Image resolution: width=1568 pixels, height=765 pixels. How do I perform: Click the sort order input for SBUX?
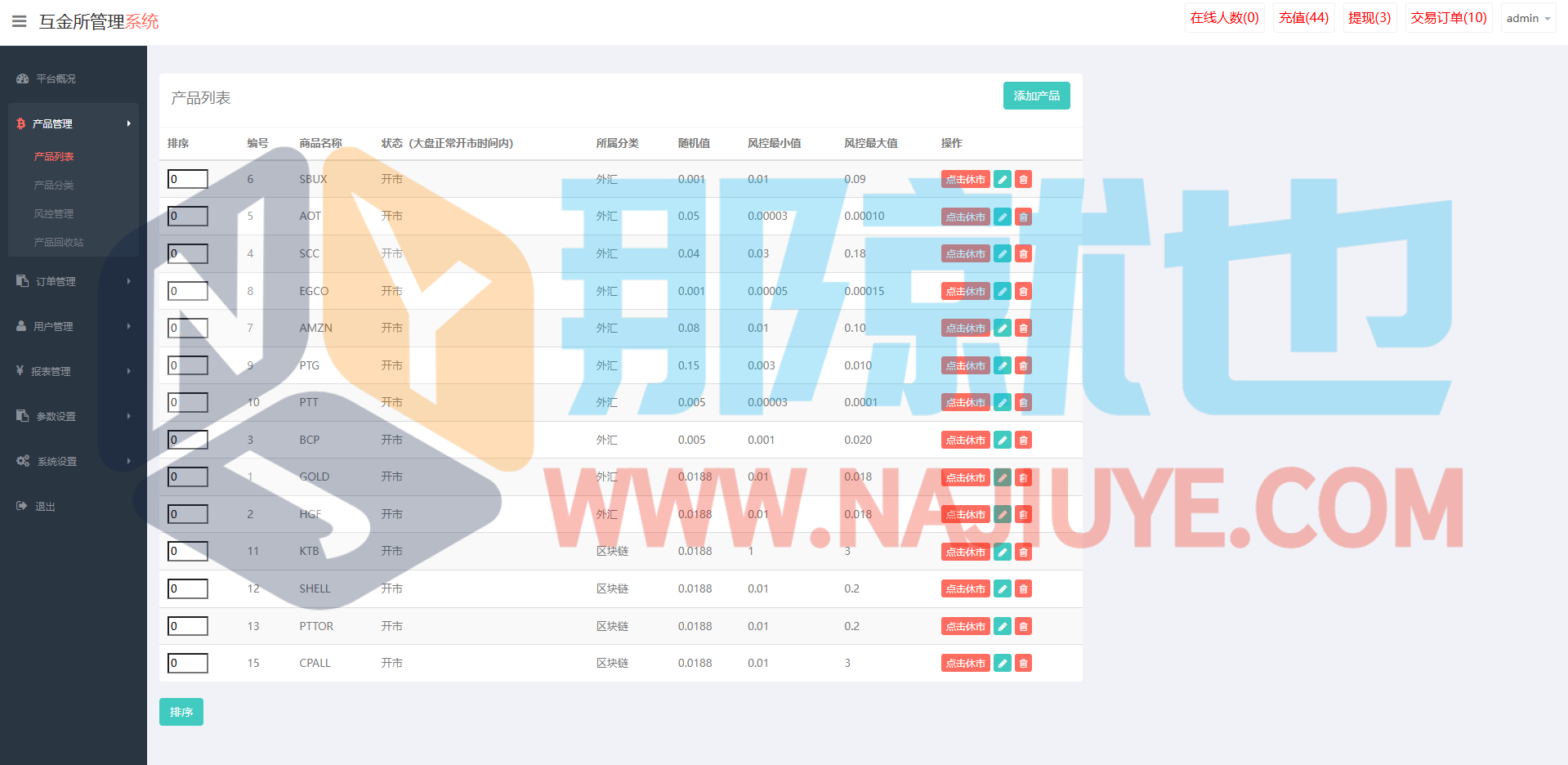point(188,179)
